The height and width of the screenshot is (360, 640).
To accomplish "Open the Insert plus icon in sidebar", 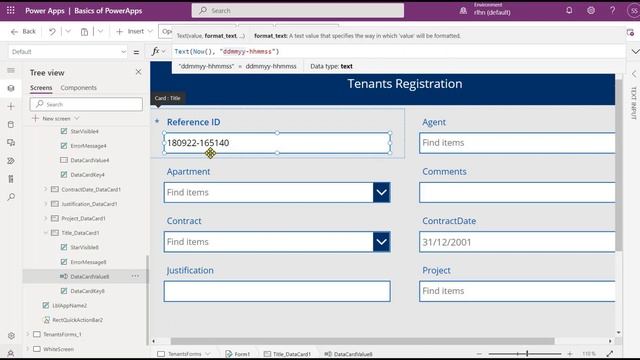I will pos(11,107).
